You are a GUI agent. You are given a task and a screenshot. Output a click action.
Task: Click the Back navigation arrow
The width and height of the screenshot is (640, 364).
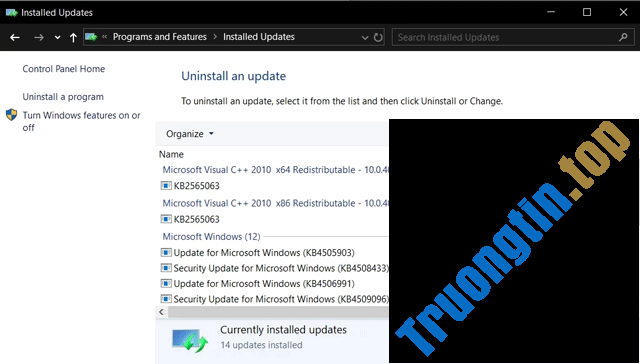[15, 38]
